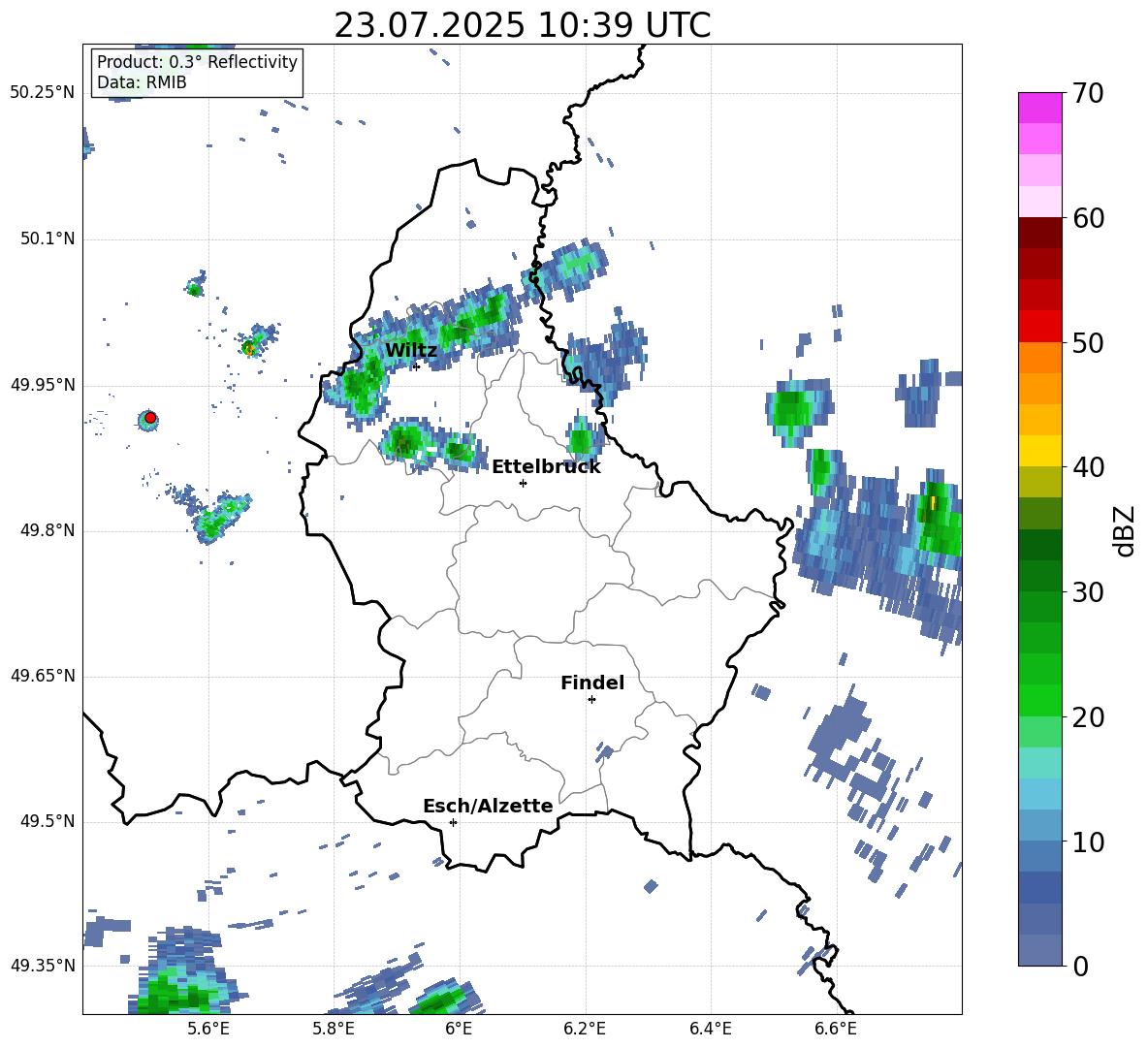Click the 20 tick on the colorbar

[x=1088, y=717]
